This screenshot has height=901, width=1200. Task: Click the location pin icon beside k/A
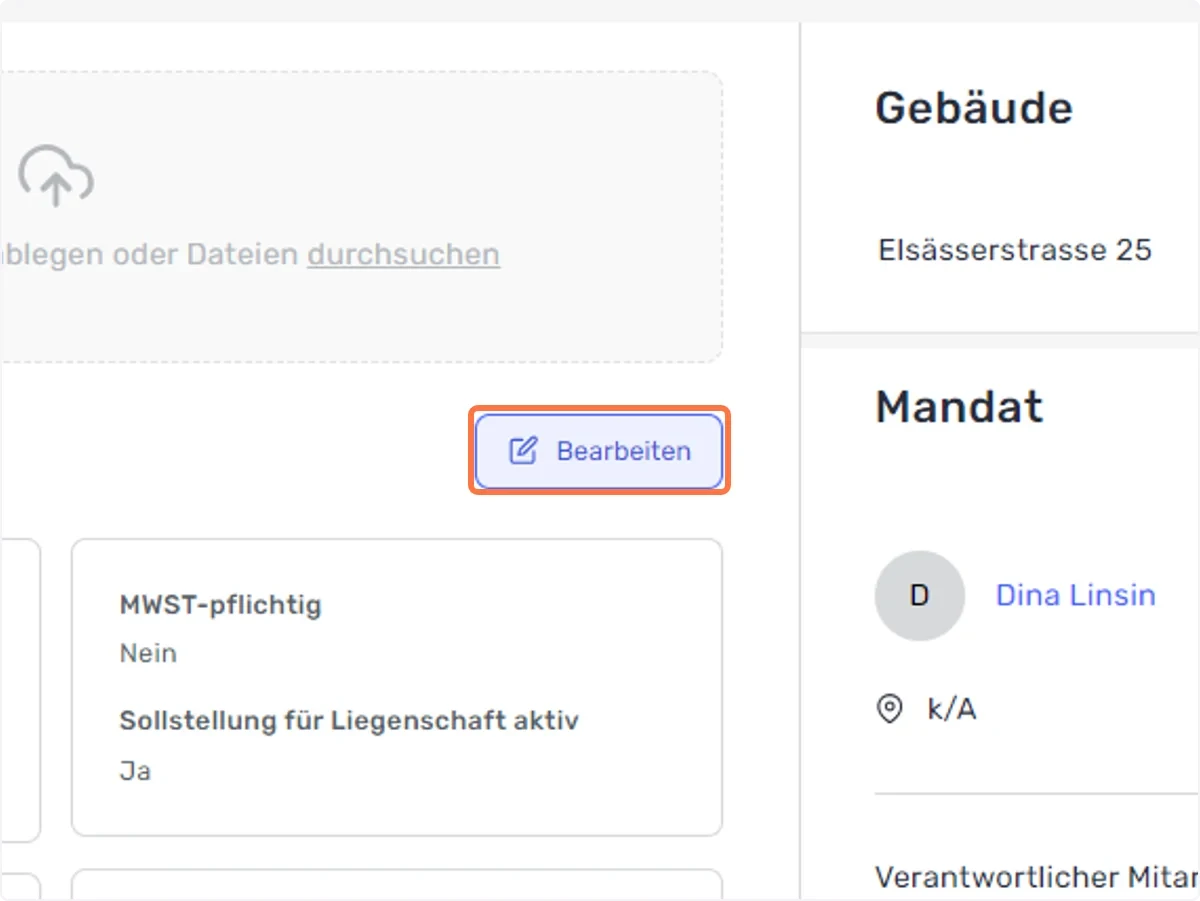tap(889, 709)
